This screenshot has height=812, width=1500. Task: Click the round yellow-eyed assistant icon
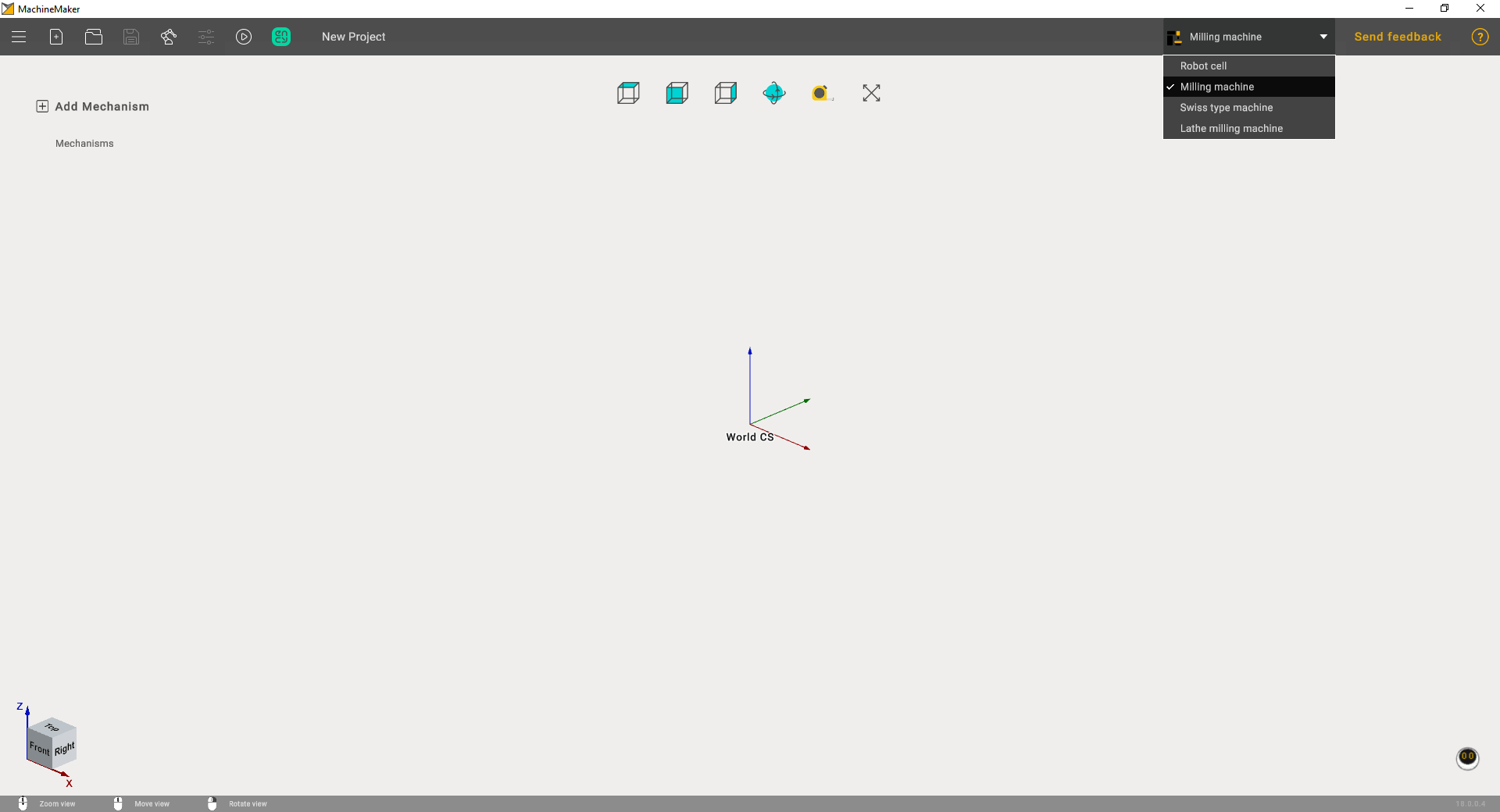pos(1468,757)
